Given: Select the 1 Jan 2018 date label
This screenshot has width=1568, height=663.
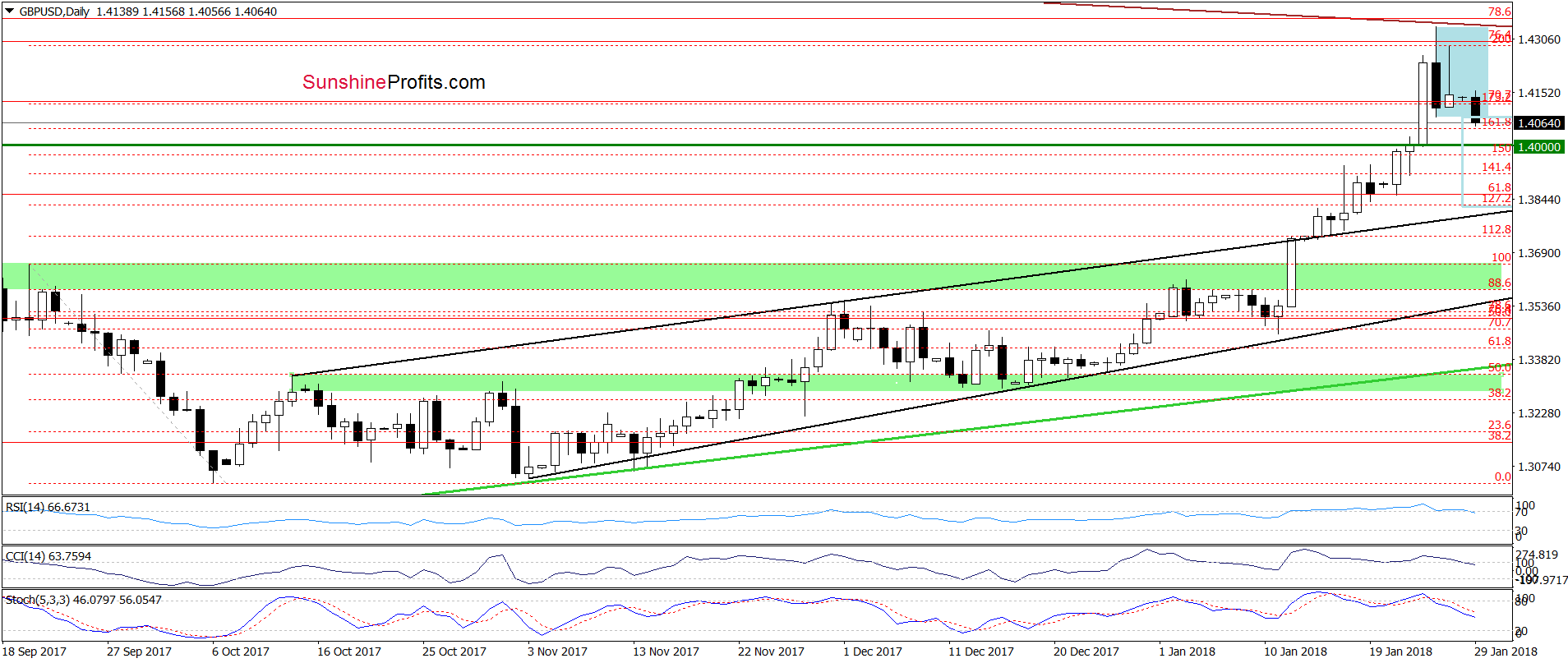Looking at the screenshot, I should 1187,651.
